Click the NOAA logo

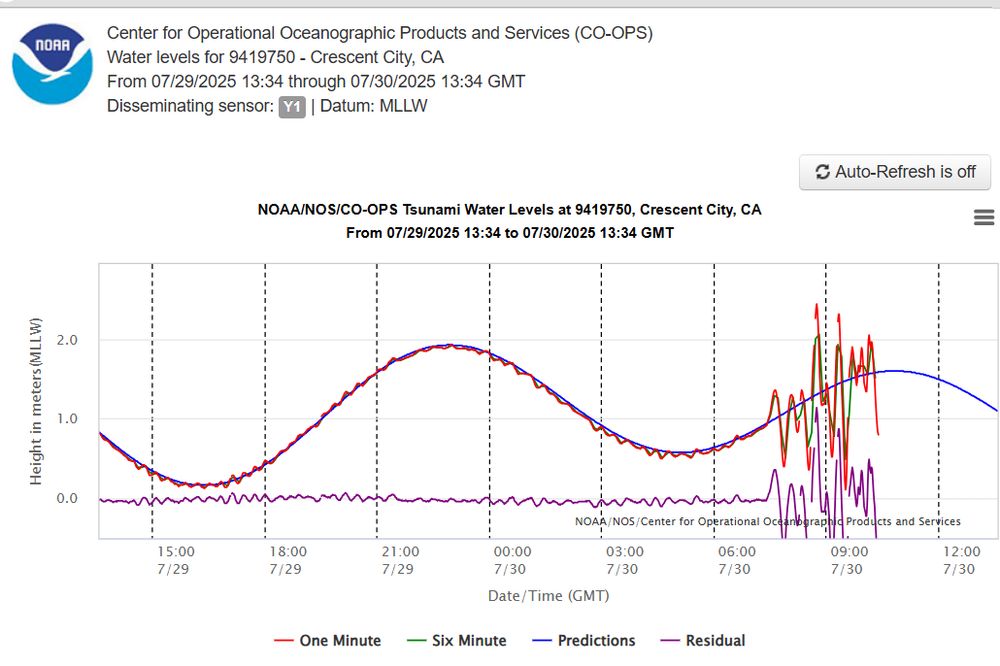(x=52, y=64)
